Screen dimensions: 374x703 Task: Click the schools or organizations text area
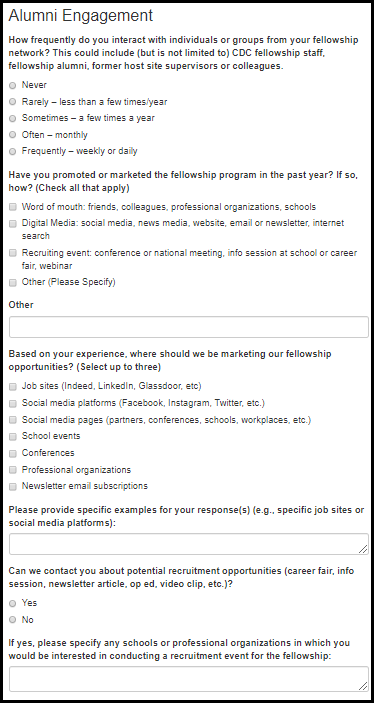189,679
